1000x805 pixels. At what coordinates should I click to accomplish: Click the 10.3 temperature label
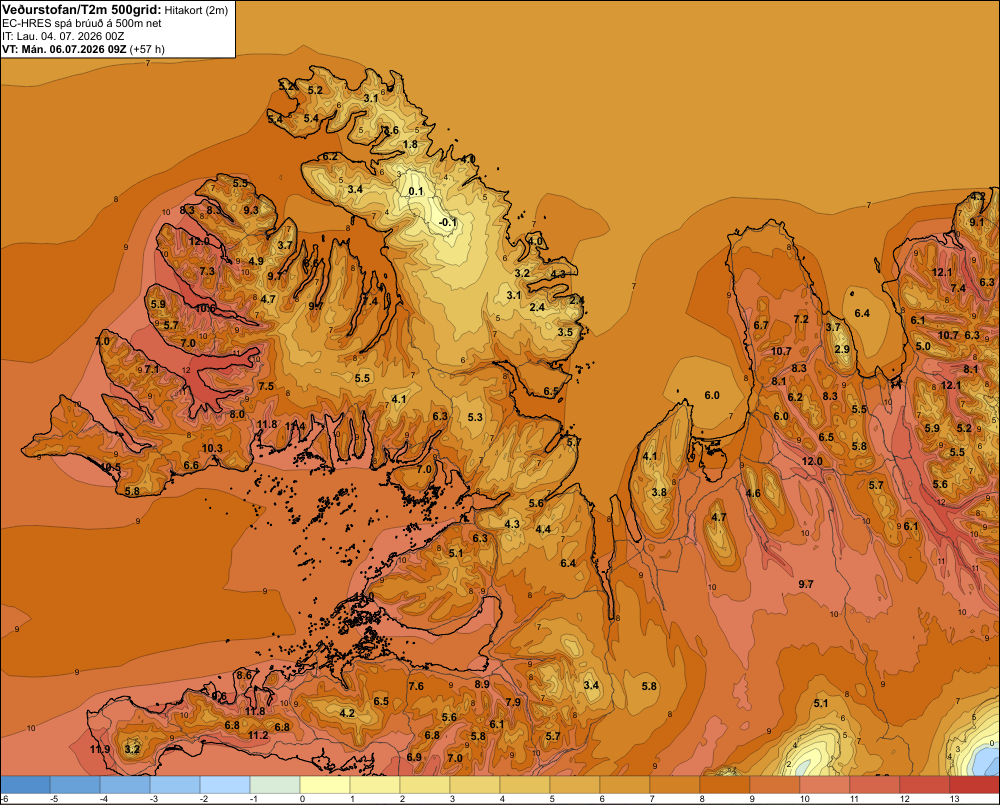point(212,448)
